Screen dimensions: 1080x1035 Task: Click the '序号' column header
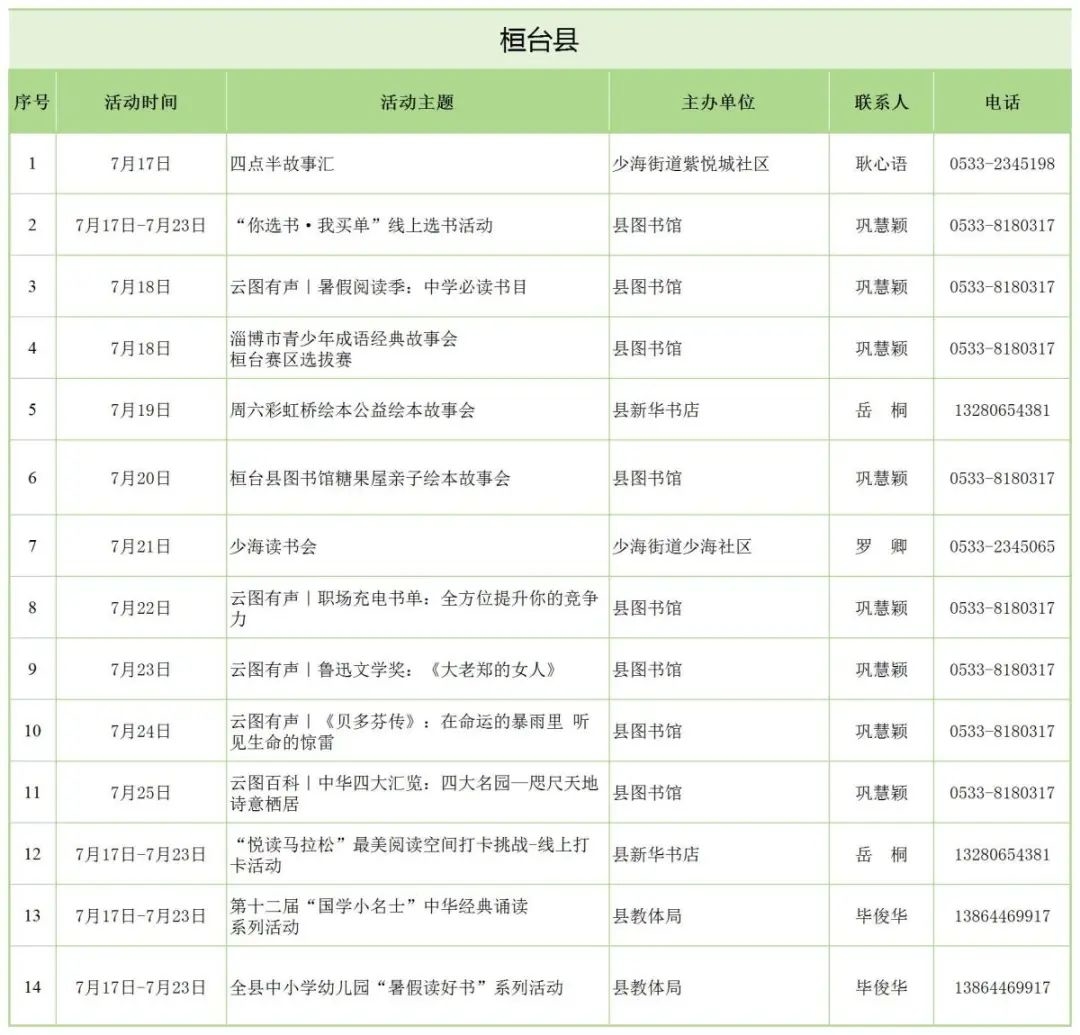[32, 103]
